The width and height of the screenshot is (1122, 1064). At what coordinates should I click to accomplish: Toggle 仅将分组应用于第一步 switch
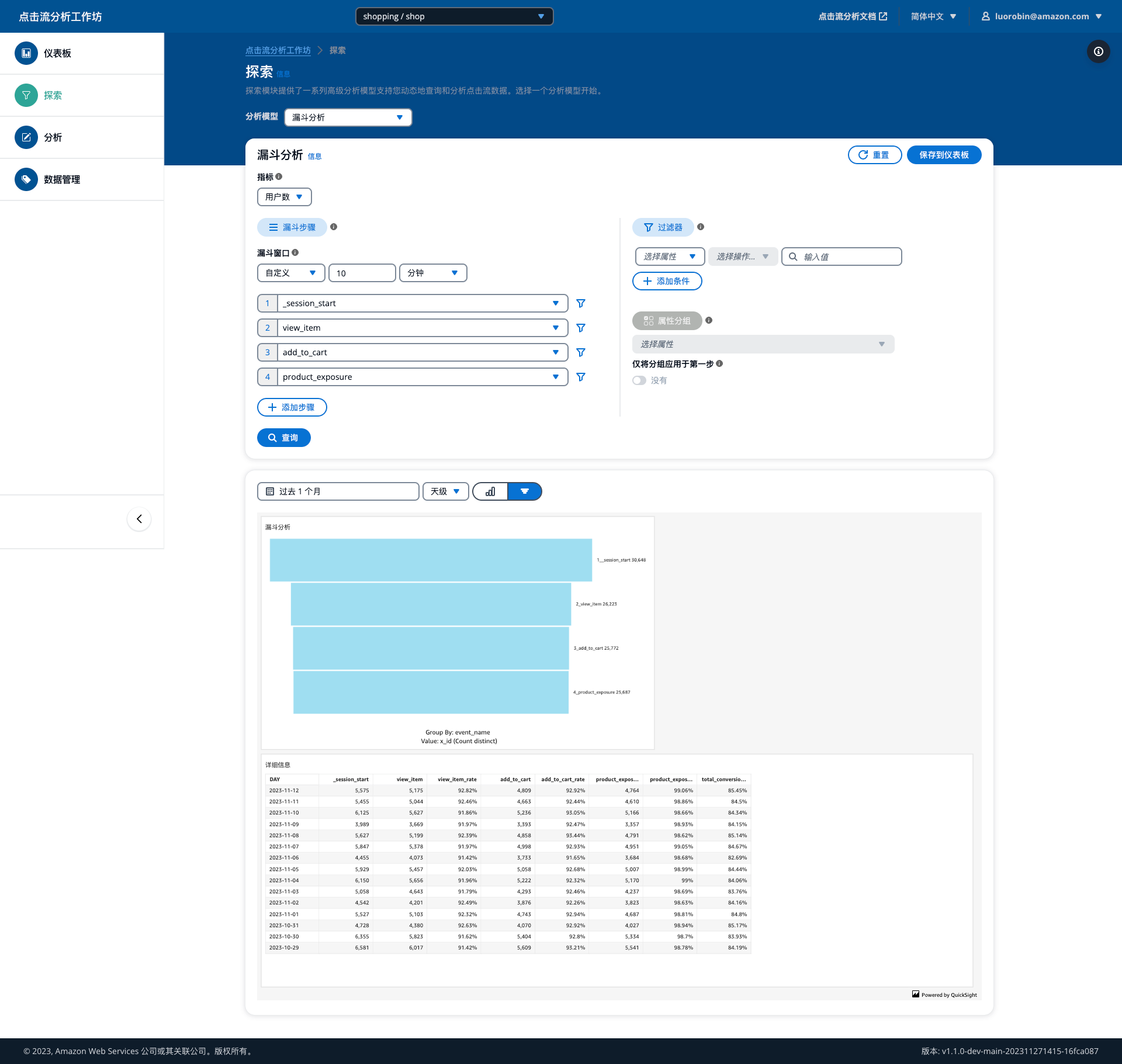point(639,380)
